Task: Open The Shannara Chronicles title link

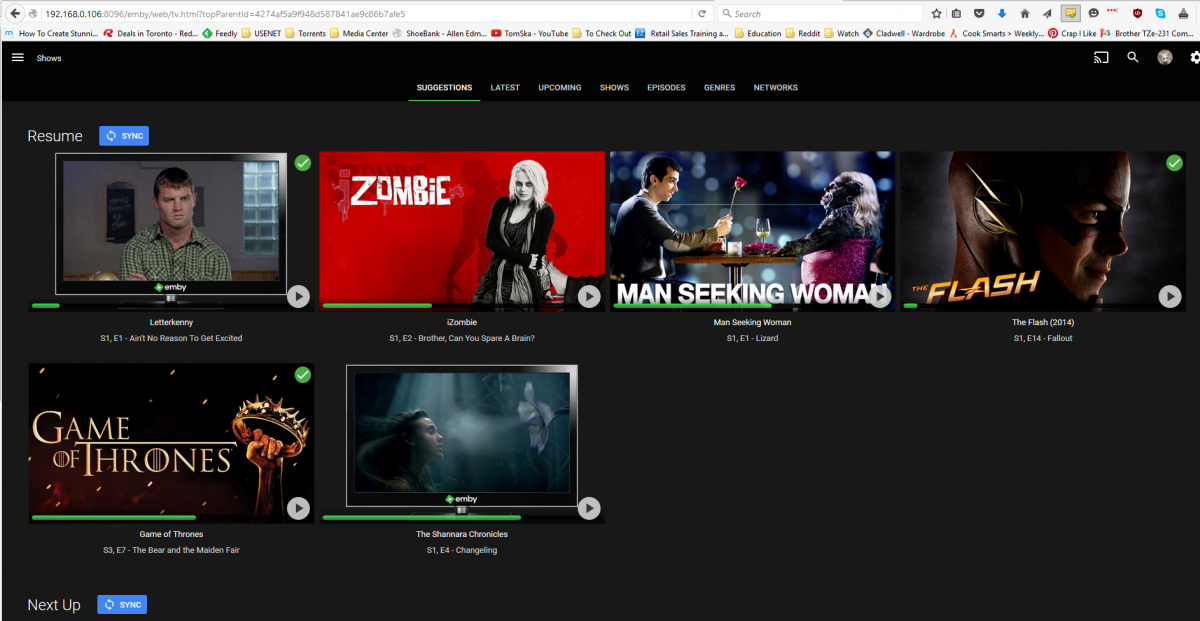Action: pyautogui.click(x=462, y=534)
